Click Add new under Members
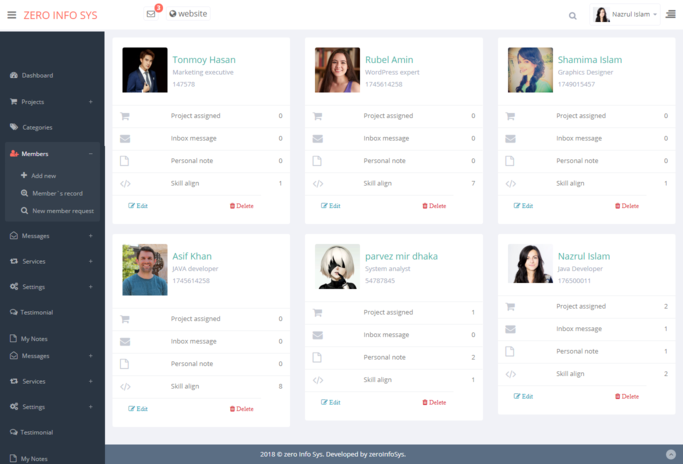This screenshot has width=683, height=464. [43, 176]
